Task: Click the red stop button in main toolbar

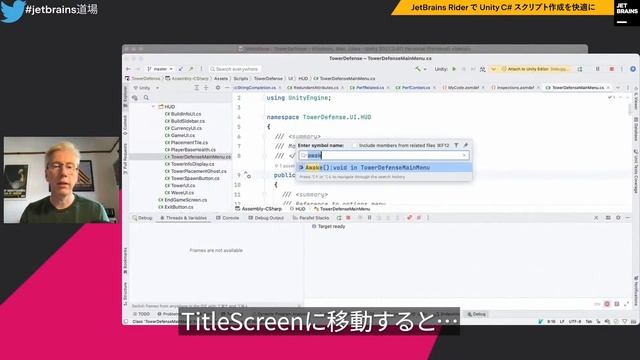Action: [611, 69]
